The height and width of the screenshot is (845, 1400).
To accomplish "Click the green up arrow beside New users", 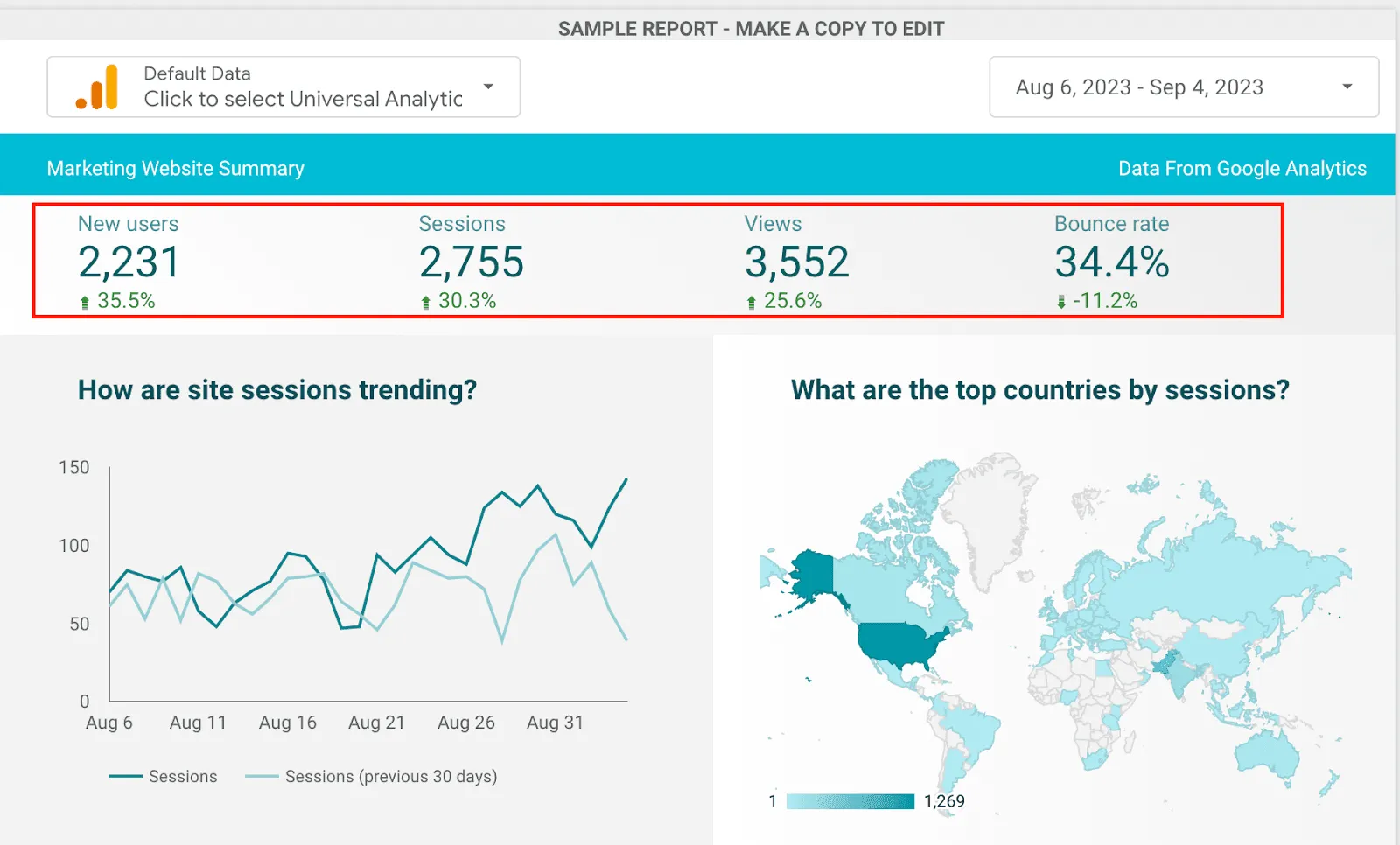I will coord(83,300).
